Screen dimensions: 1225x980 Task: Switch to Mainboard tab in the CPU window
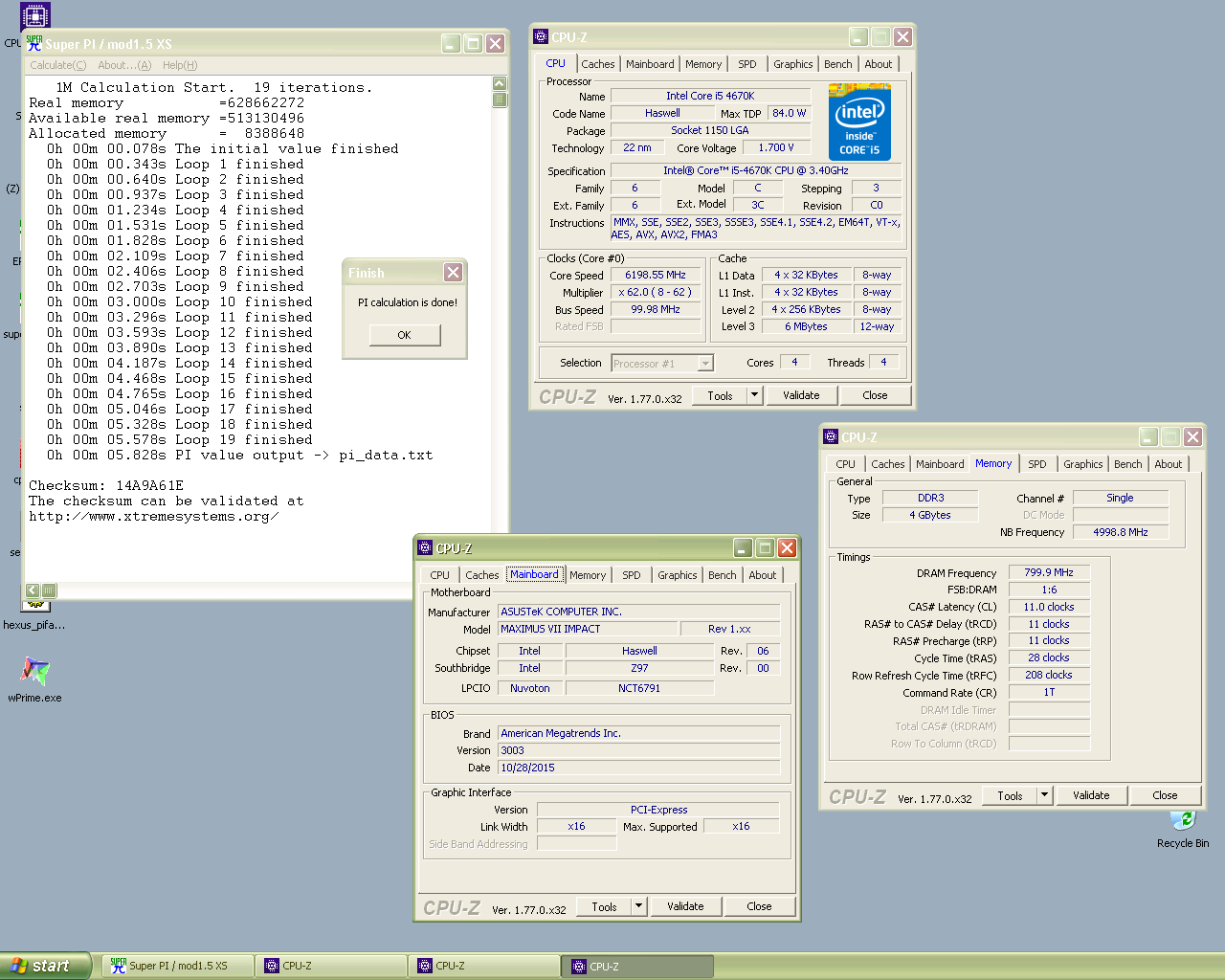coord(650,64)
